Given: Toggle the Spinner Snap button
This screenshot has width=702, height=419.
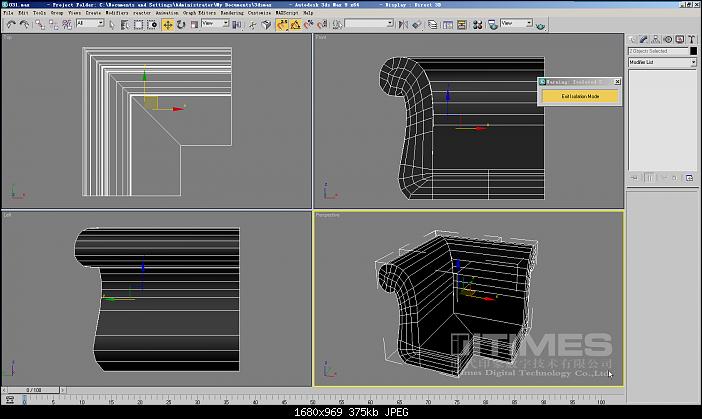Looking at the screenshot, I should click(322, 25).
